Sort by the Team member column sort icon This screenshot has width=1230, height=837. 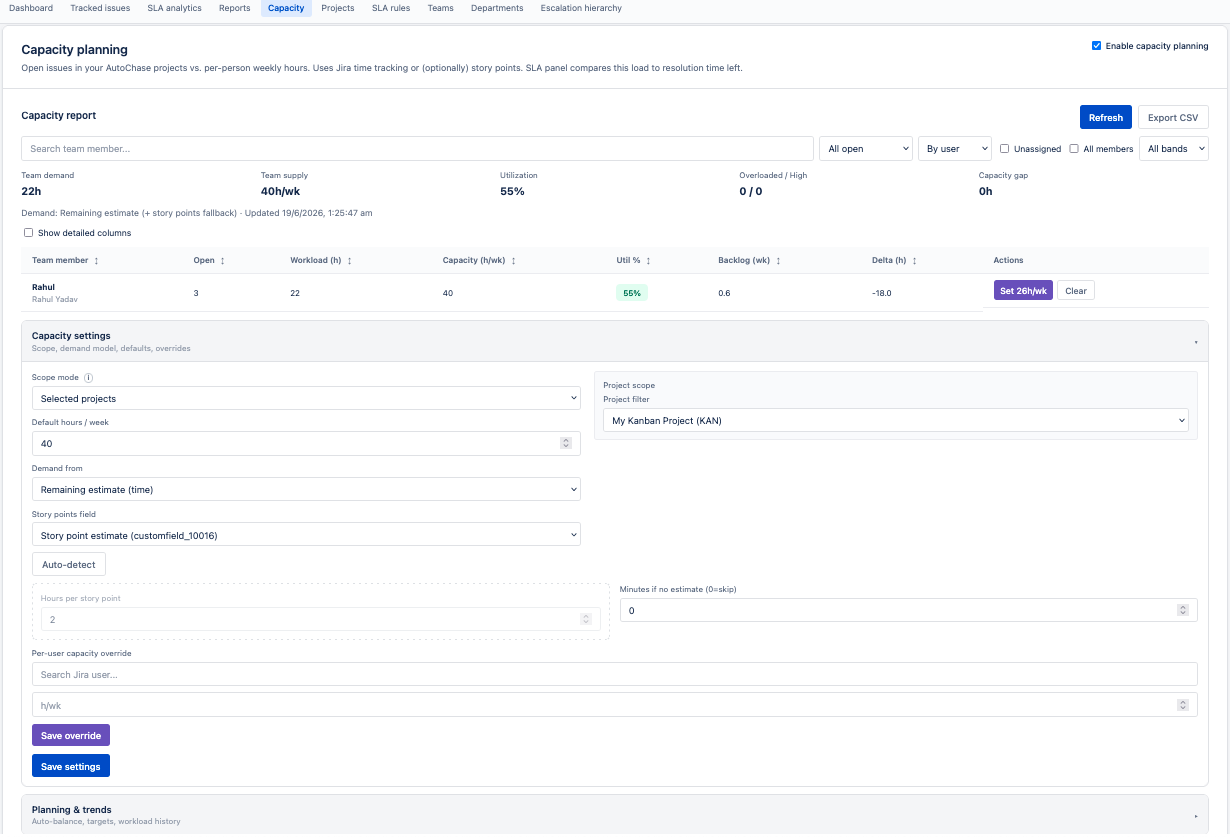(x=96, y=261)
